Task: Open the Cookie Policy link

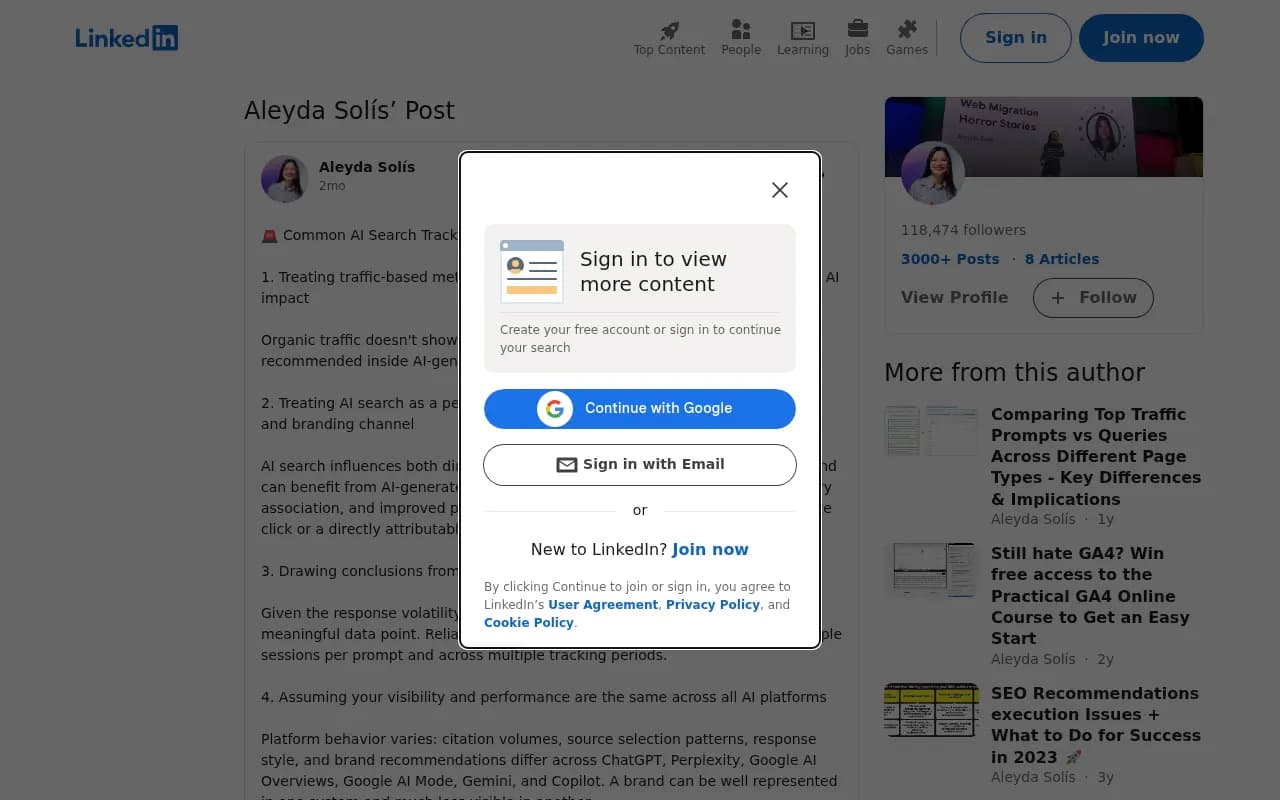Action: tap(529, 623)
